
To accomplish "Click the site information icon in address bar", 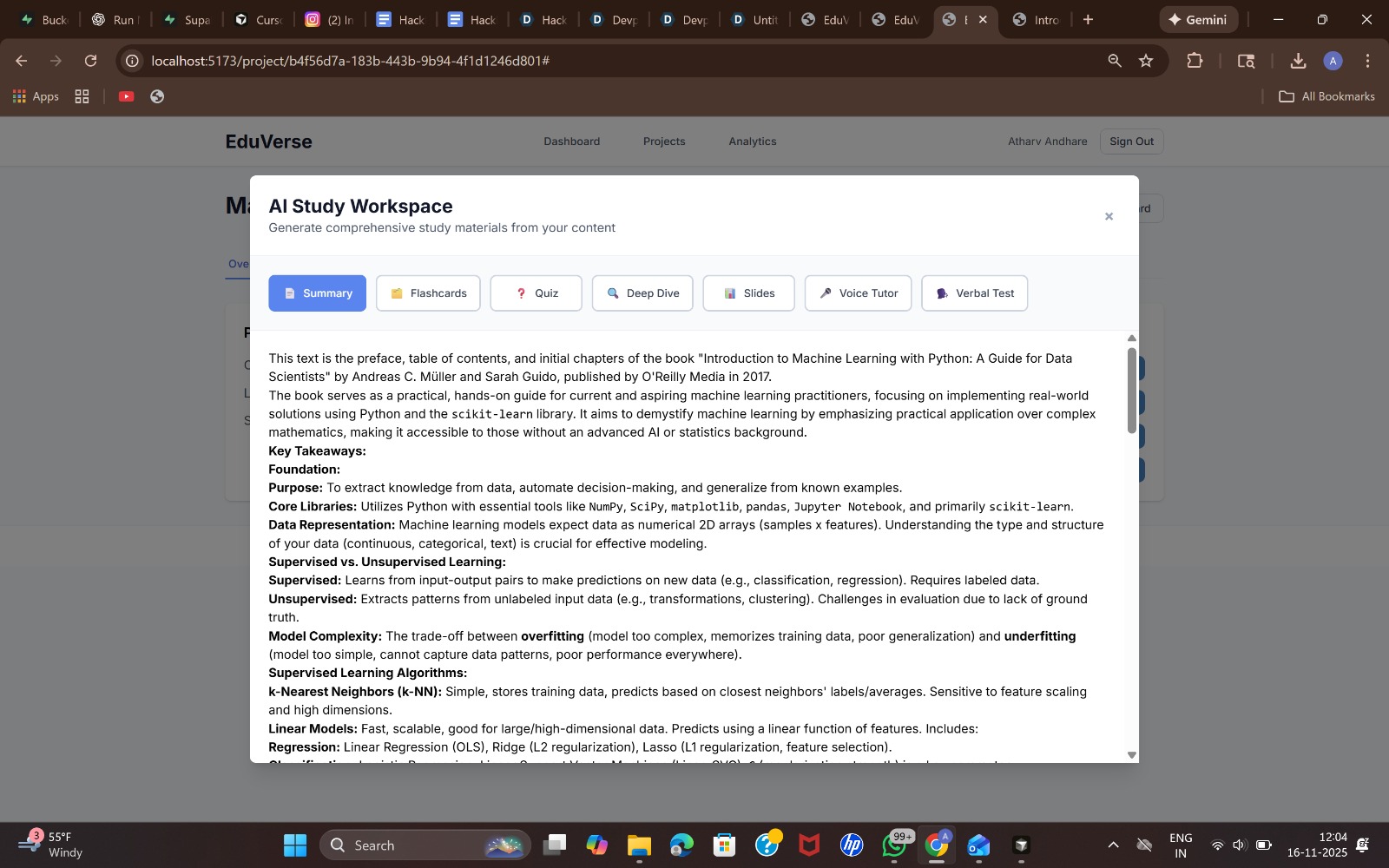I will click(x=132, y=61).
